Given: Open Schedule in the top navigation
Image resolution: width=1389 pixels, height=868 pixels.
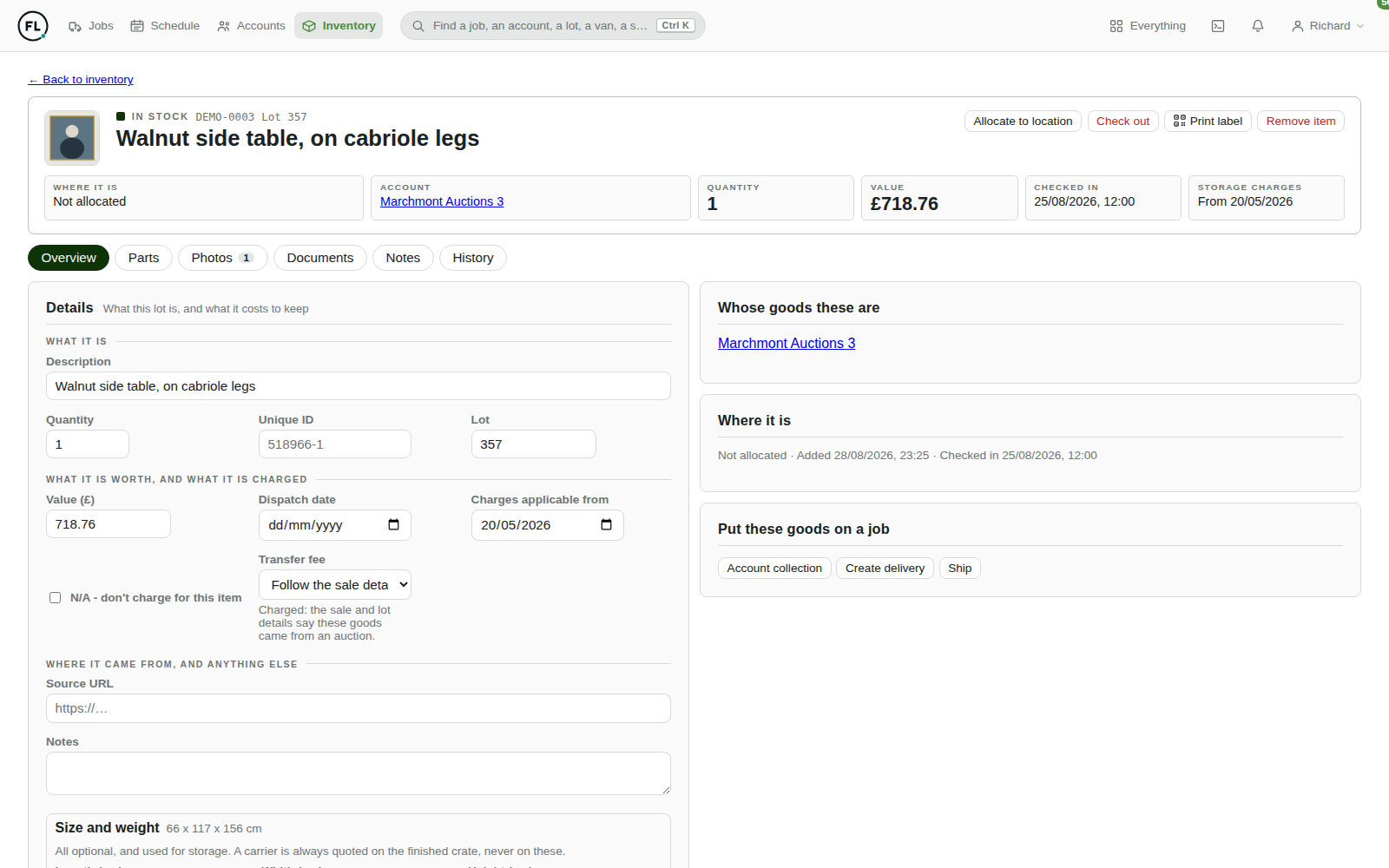Looking at the screenshot, I should point(165,26).
